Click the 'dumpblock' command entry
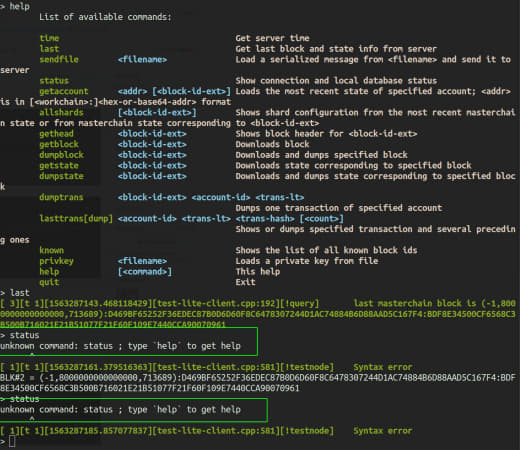The height and width of the screenshot is (450, 520). tap(61, 155)
